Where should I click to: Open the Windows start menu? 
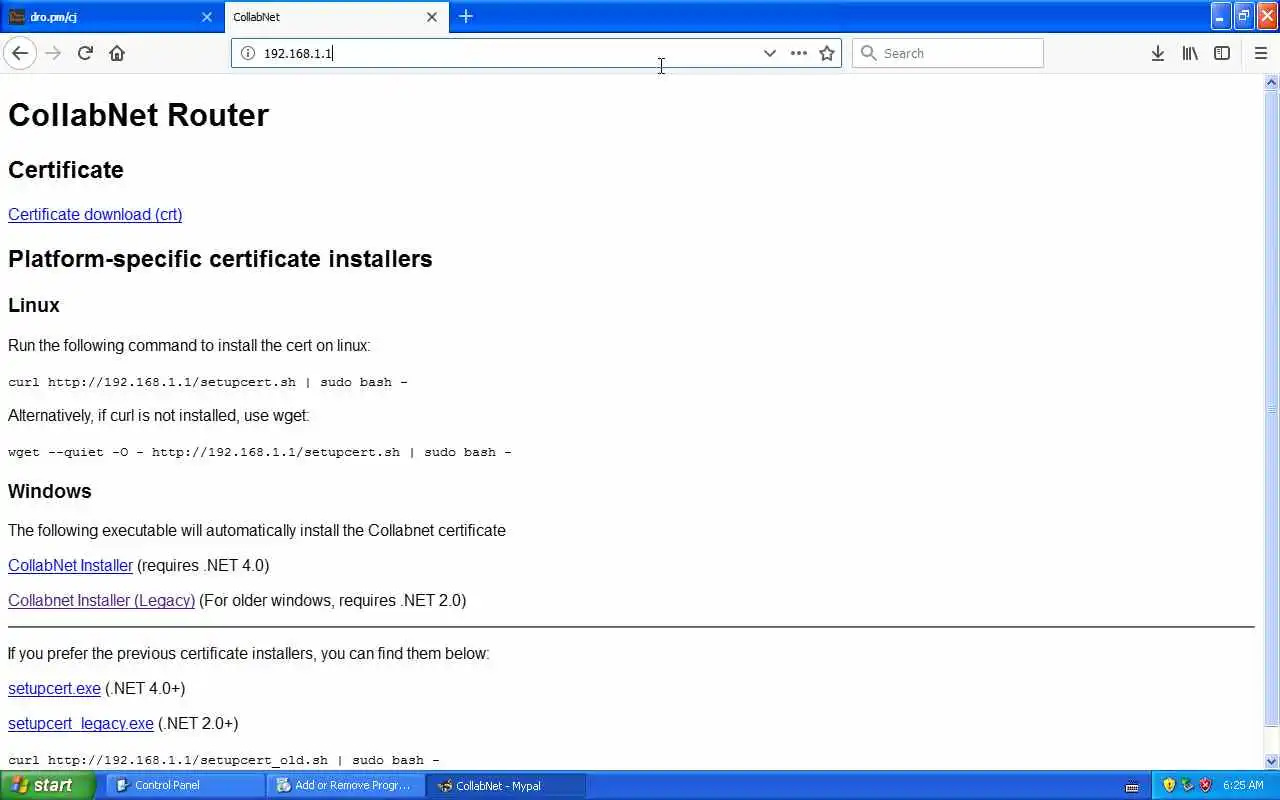click(x=47, y=785)
